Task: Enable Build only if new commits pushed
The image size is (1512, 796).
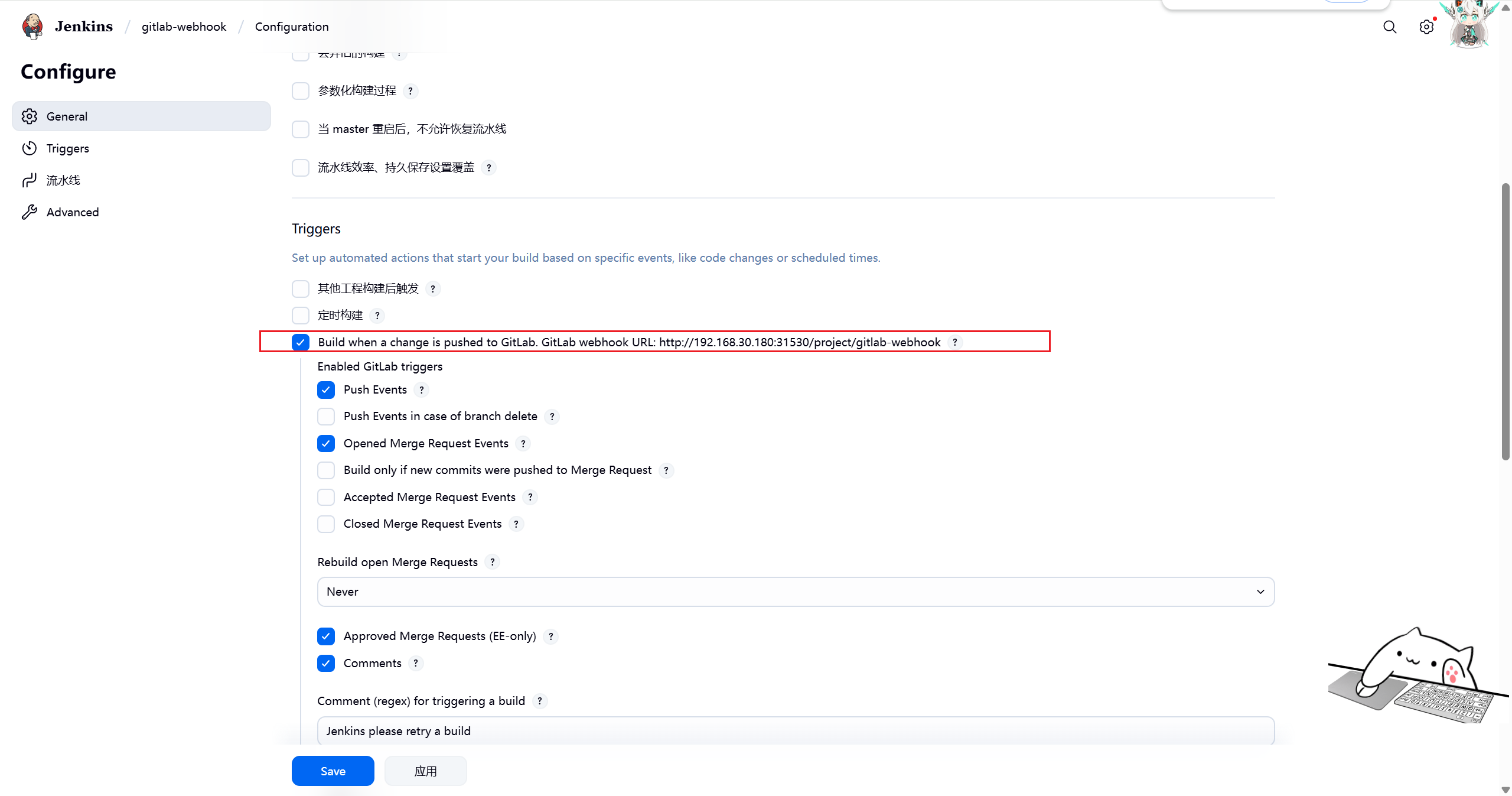Action: 326,470
